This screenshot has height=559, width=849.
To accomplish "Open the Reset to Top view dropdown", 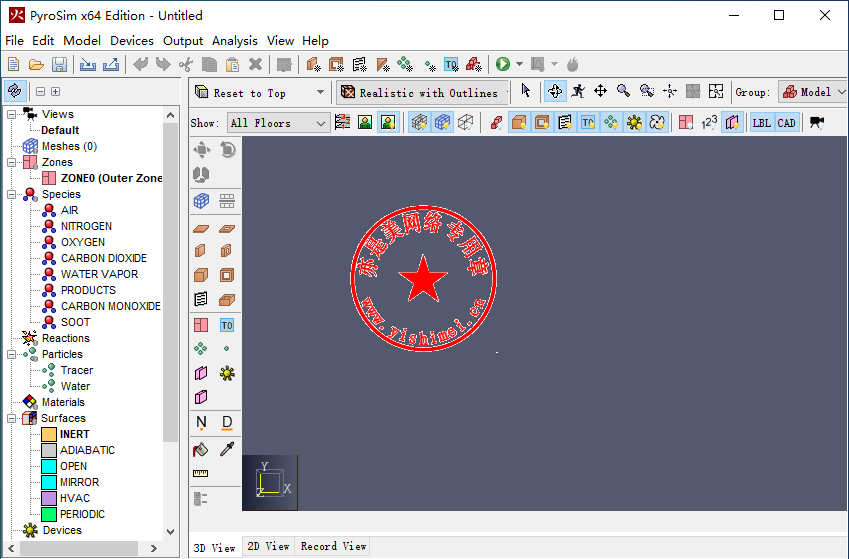I will [x=321, y=92].
